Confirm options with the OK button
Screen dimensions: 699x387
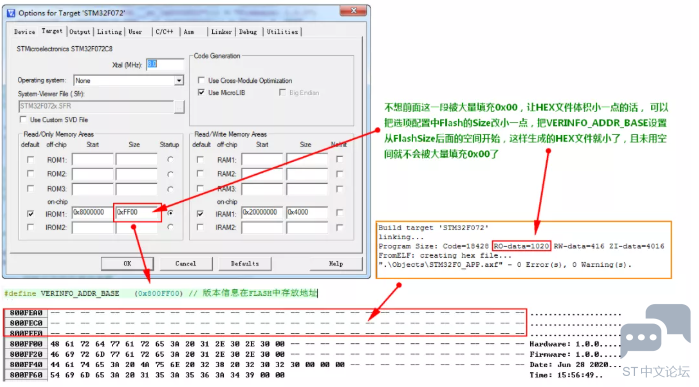point(127,263)
